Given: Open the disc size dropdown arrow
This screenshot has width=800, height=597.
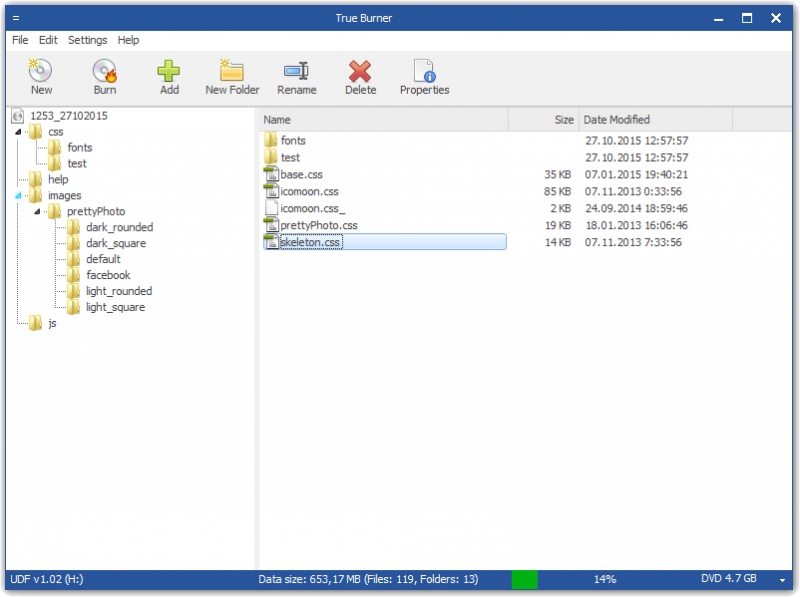Looking at the screenshot, I should point(782,580).
